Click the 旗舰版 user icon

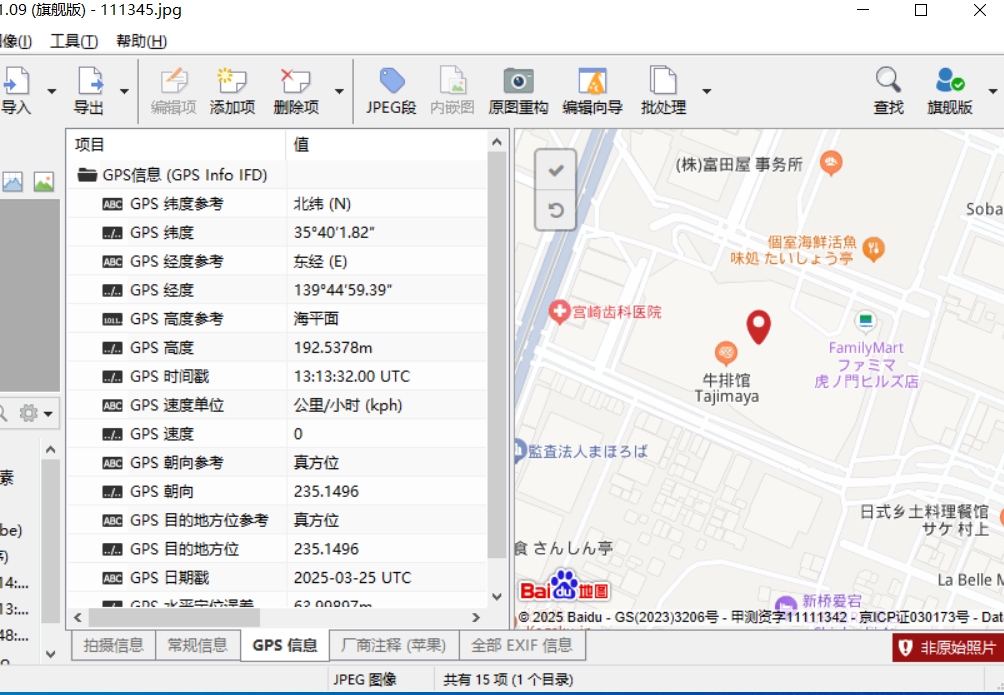click(x=949, y=82)
